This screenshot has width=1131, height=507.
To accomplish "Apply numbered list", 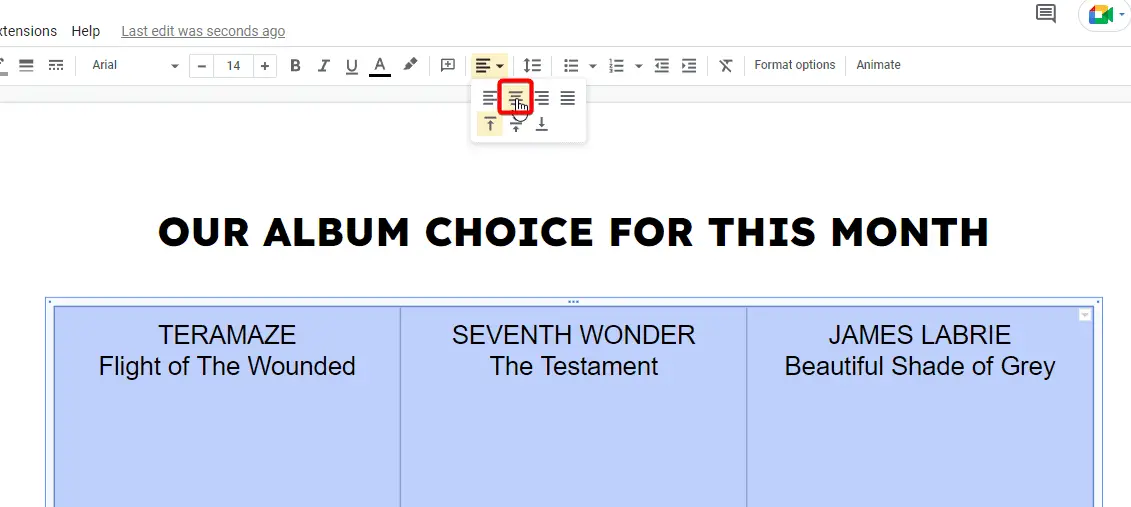I will pos(616,66).
